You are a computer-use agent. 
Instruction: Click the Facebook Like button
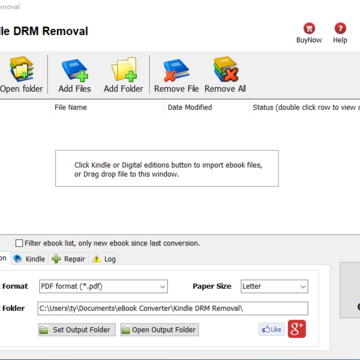(x=272, y=329)
